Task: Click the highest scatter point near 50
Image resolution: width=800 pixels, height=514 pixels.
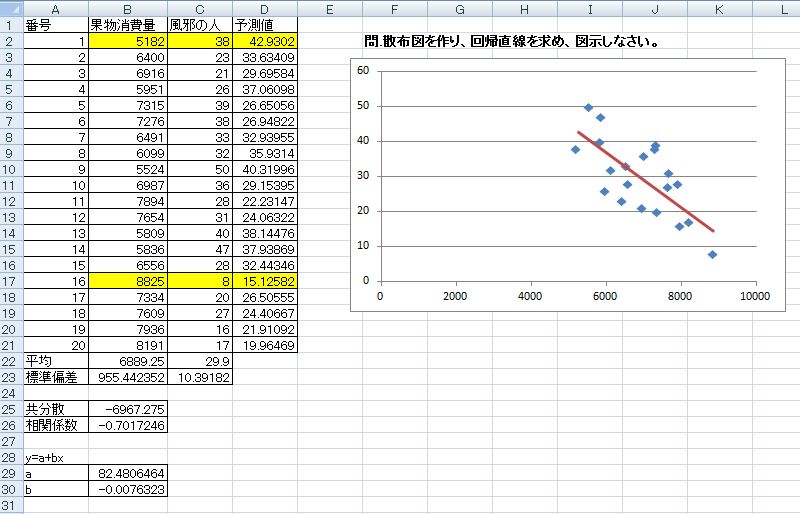Action: click(588, 108)
